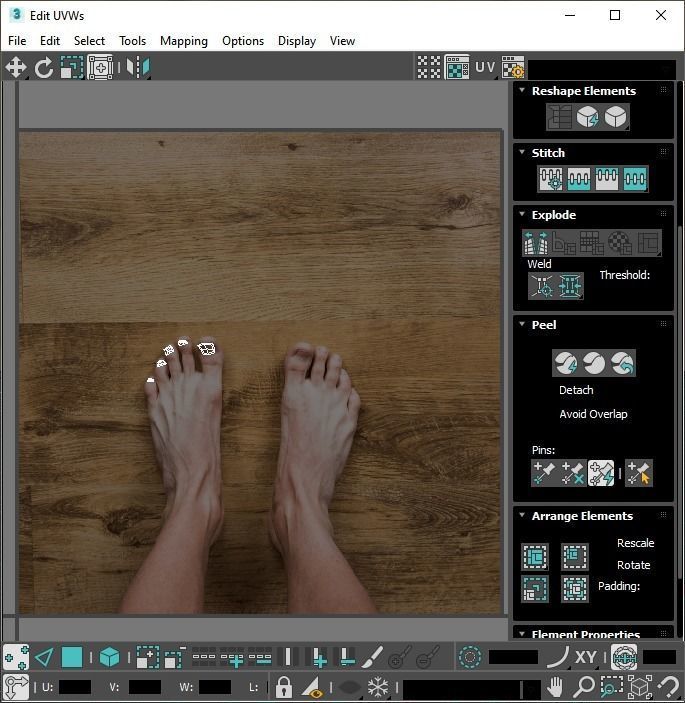Toggle the Rescale option in Arrange Elements
The height and width of the screenshot is (703, 685).
pyautogui.click(x=635, y=543)
